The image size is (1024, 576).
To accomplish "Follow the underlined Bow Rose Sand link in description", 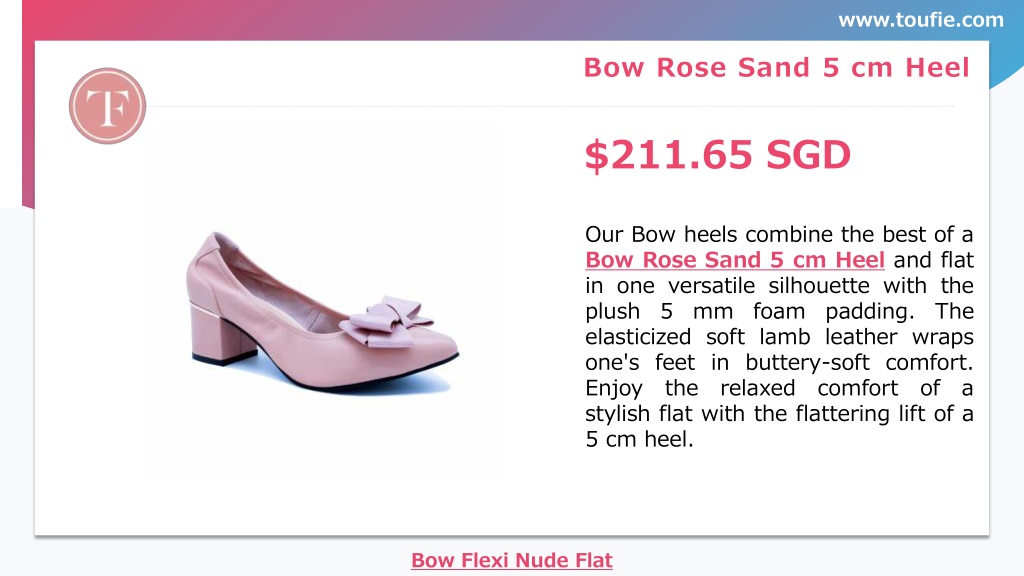I will 735,260.
